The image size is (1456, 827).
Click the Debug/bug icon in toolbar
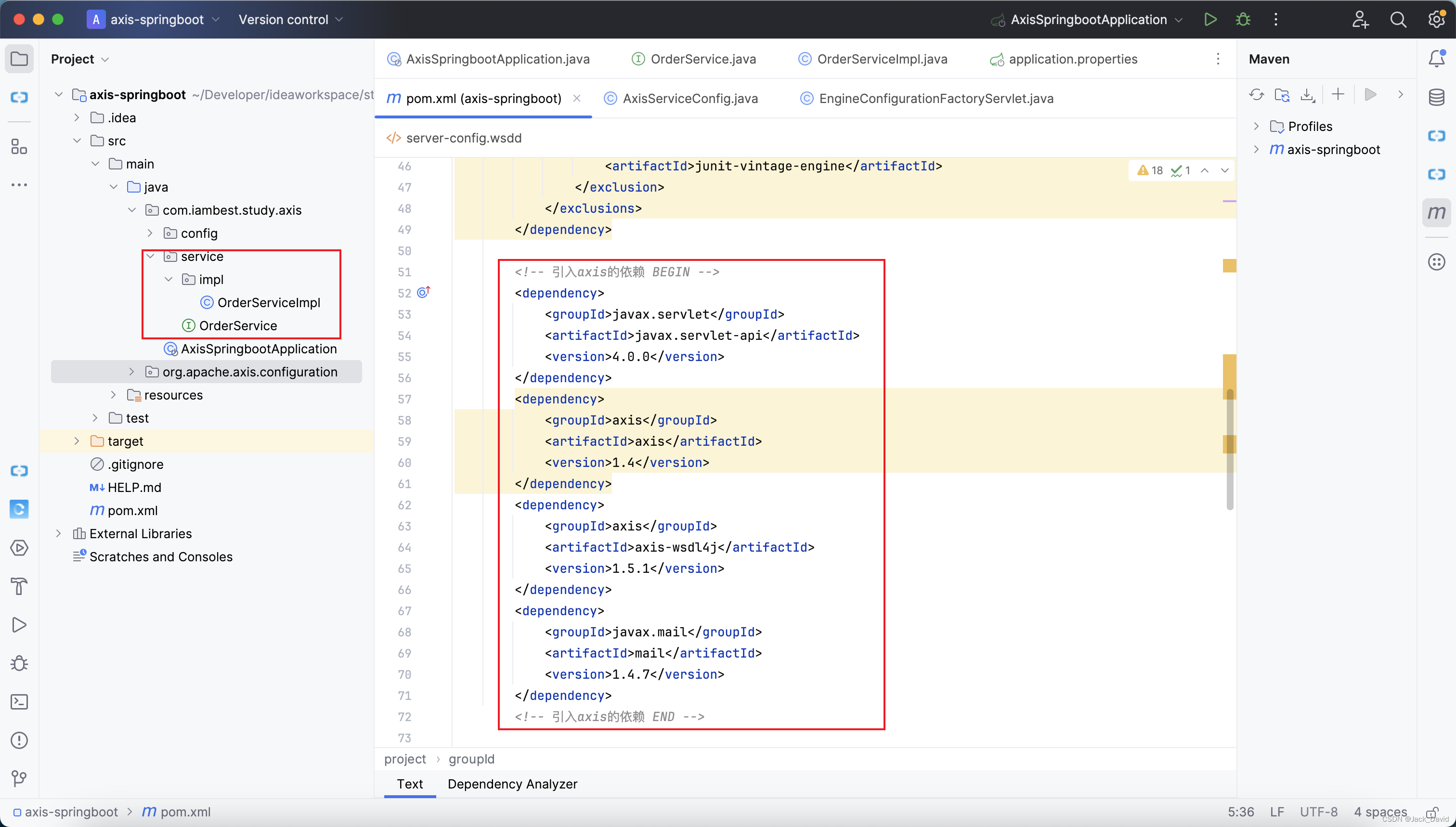pyautogui.click(x=1244, y=19)
